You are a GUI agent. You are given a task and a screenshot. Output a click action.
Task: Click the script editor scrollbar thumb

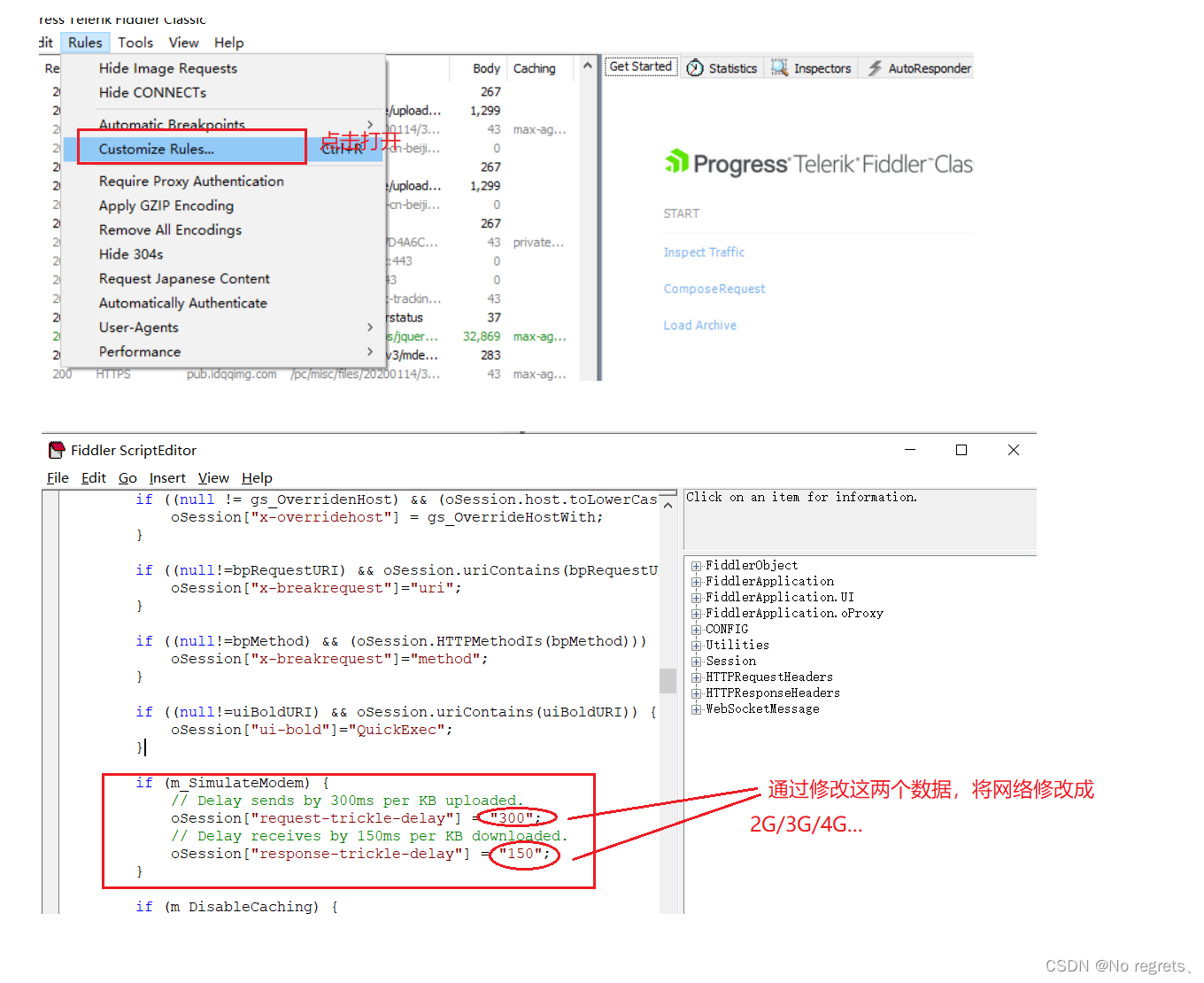668,680
